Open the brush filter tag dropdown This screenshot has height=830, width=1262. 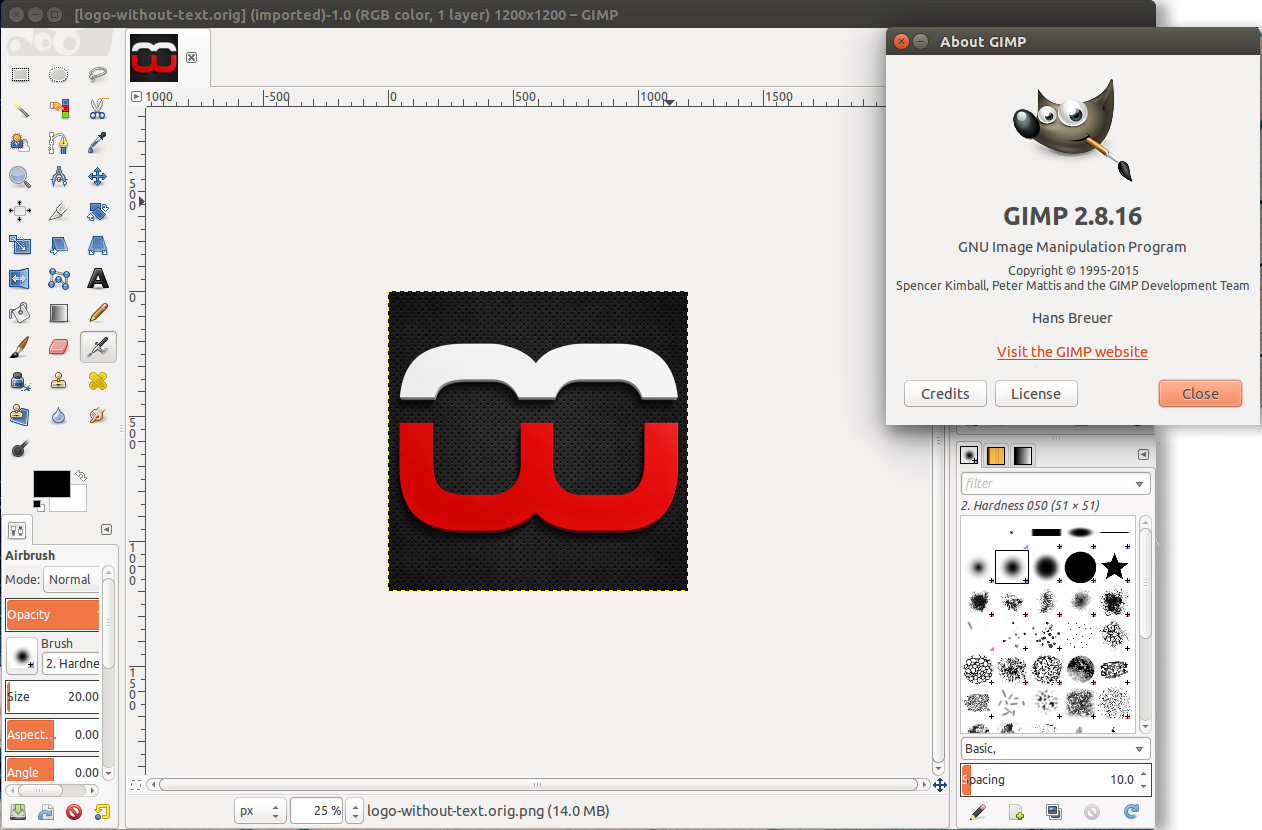coord(1140,484)
